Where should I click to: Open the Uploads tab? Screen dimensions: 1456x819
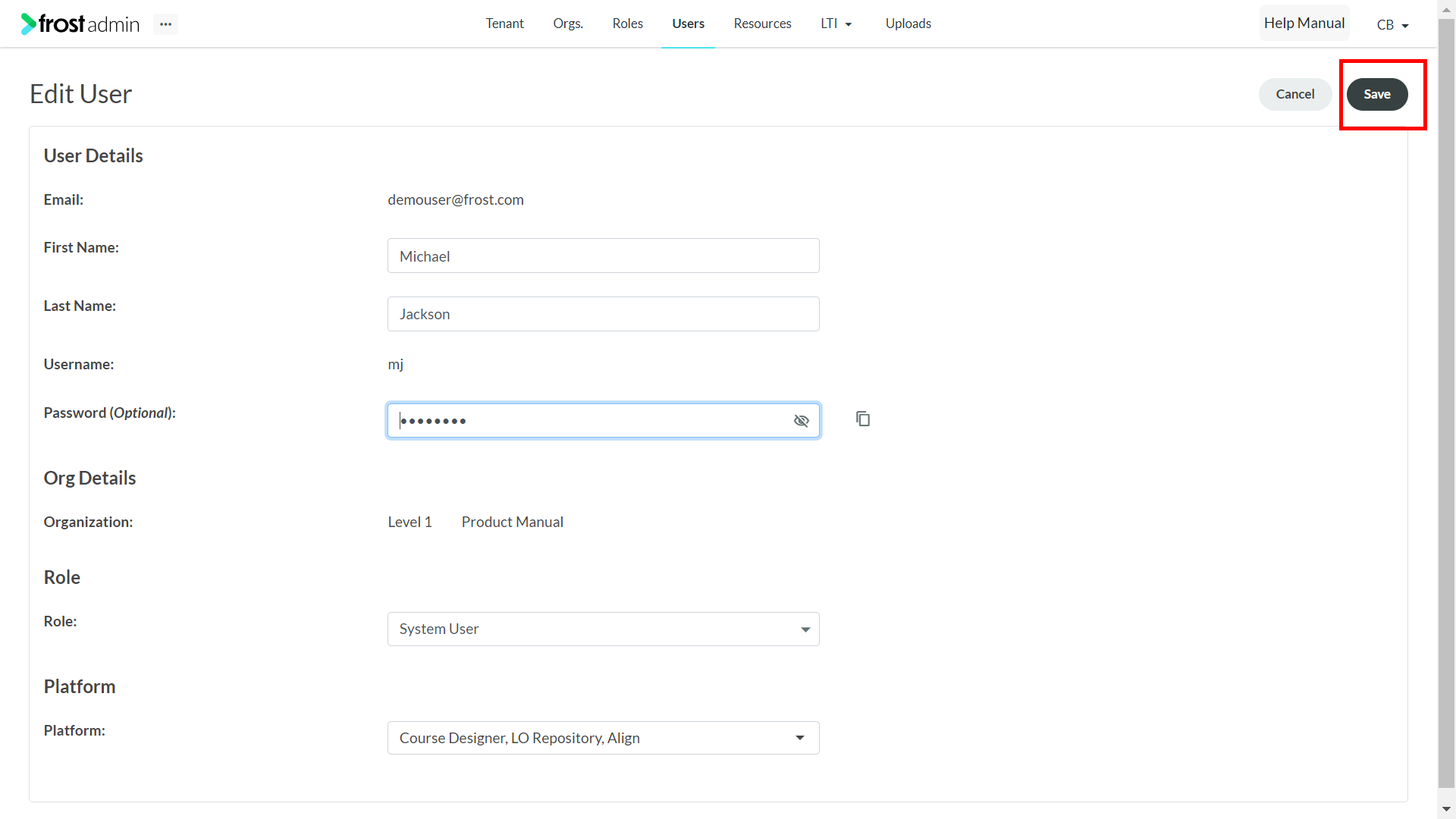point(908,24)
